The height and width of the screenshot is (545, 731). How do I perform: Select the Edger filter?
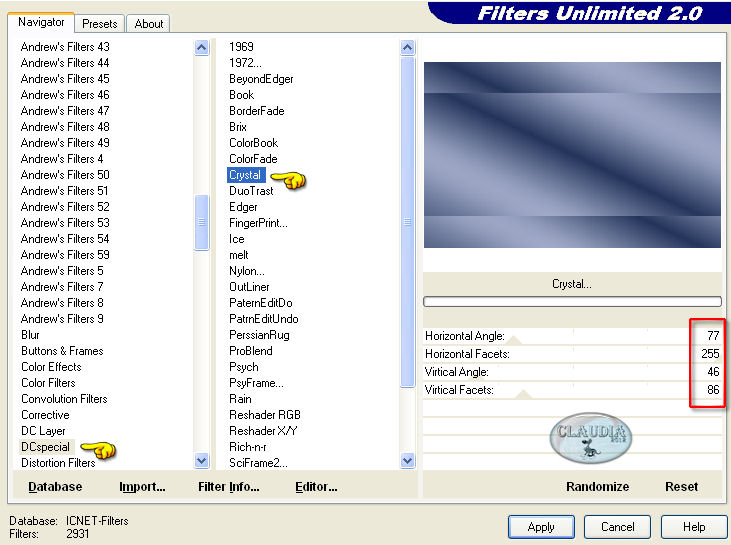point(243,207)
